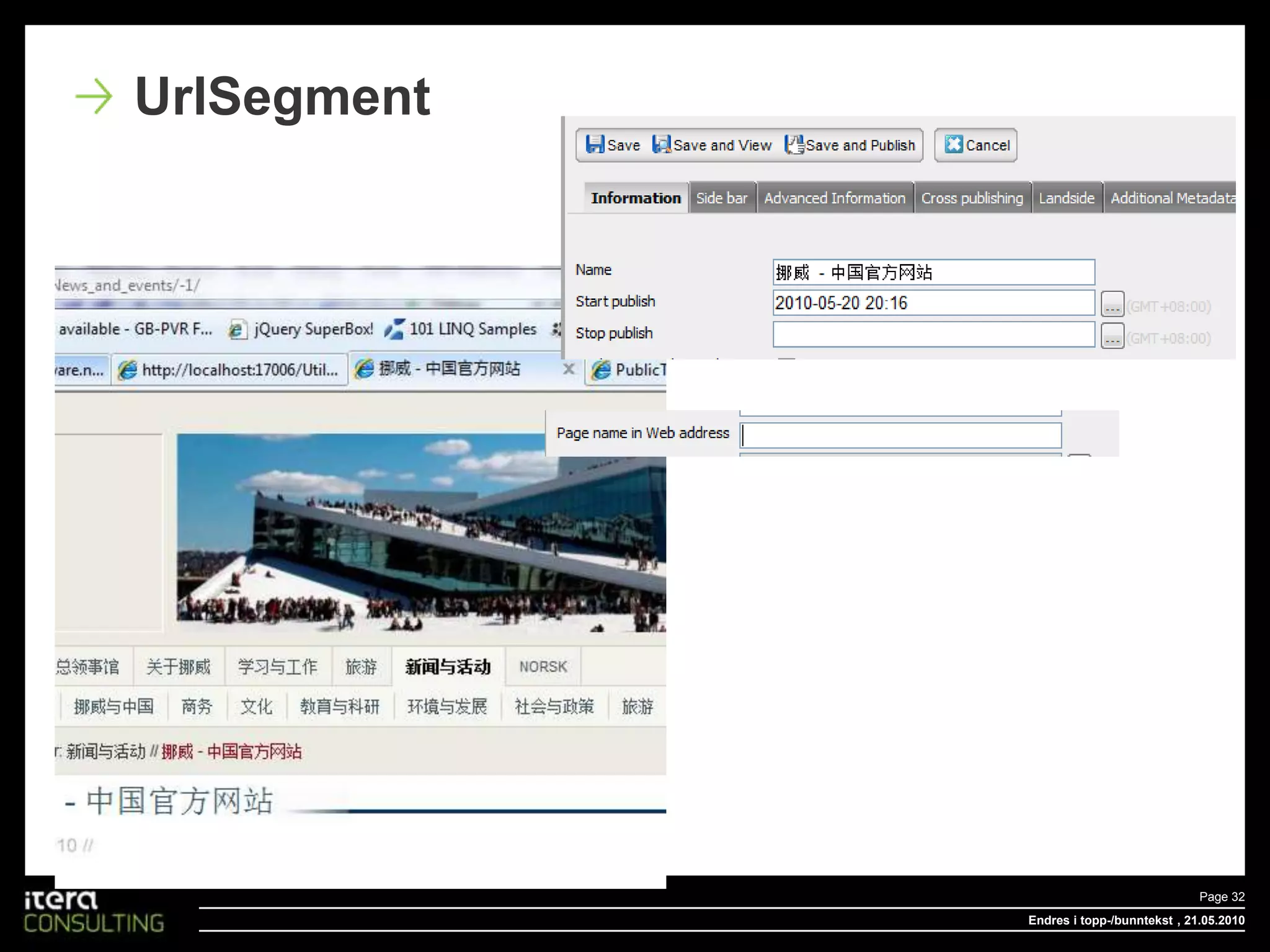Viewport: 1270px width, 952px height.
Task: Click the Cancel X icon
Action: pyautogui.click(x=953, y=144)
